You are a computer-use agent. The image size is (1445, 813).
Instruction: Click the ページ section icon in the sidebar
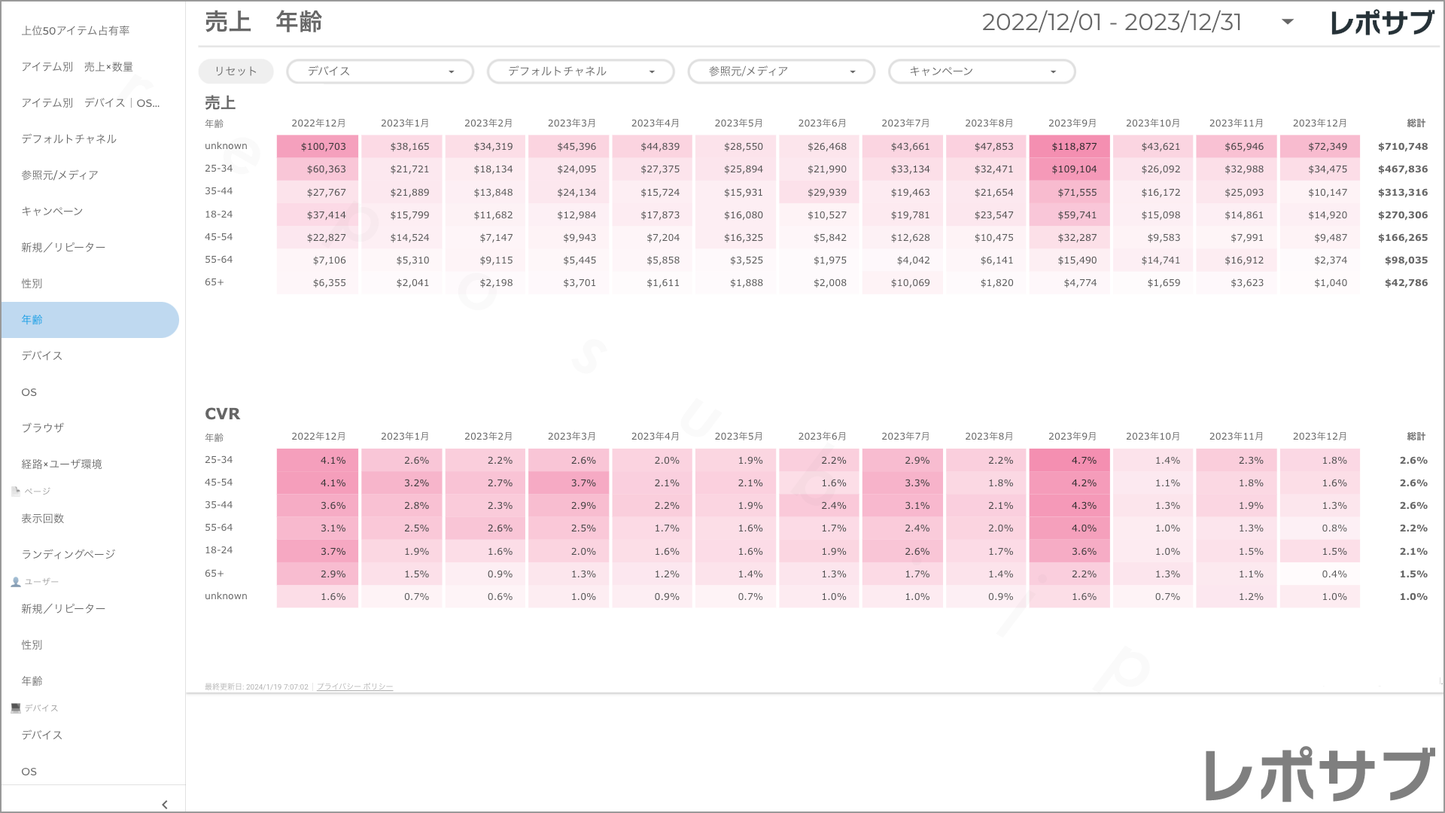click(x=15, y=491)
